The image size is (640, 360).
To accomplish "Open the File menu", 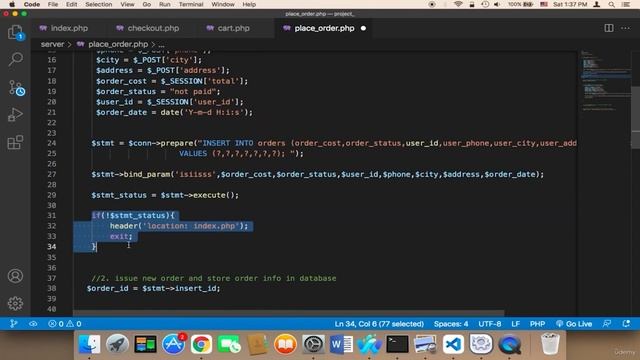I will [53, 4].
